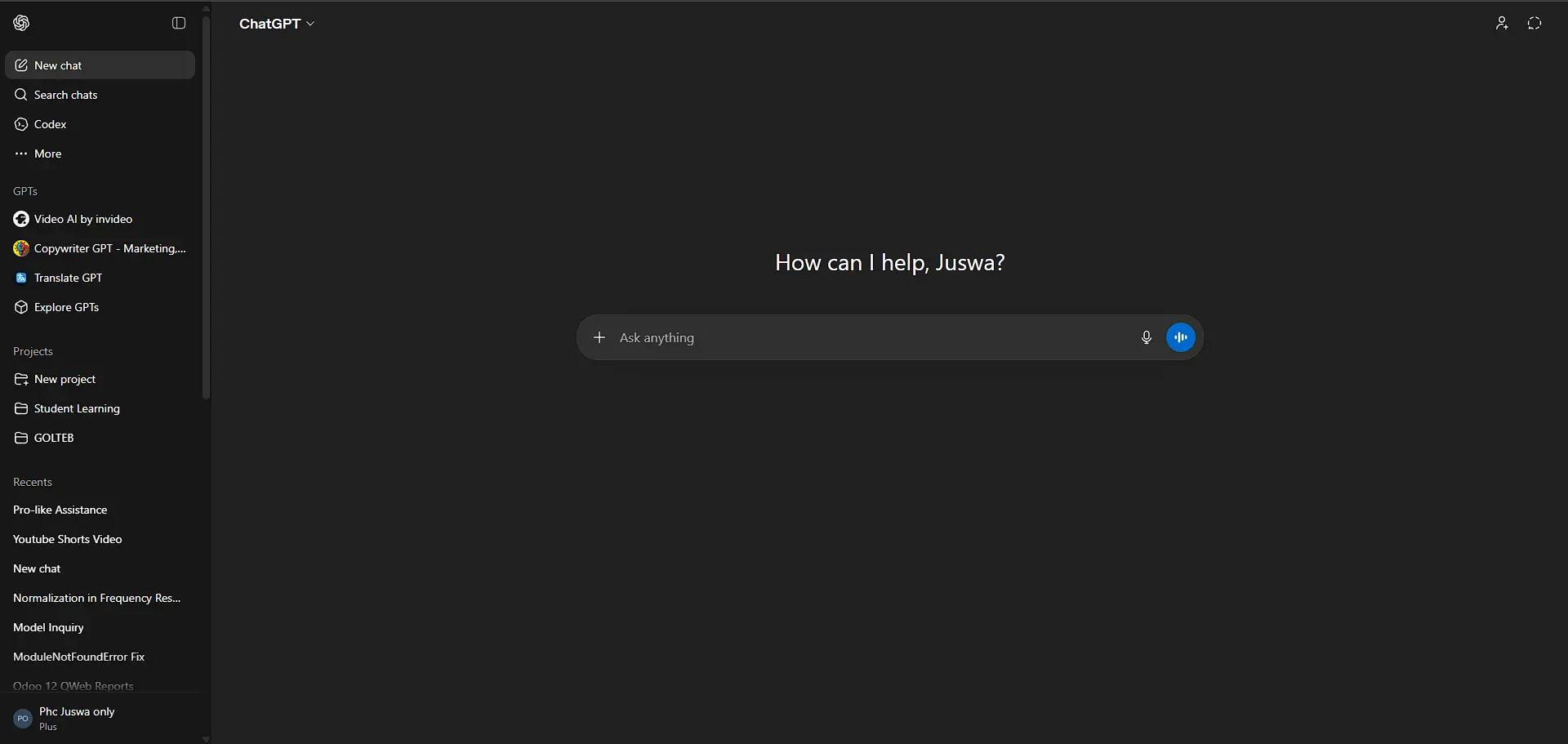The image size is (1568, 744).
Task: Click the New chat pencil icon
Action: click(21, 65)
